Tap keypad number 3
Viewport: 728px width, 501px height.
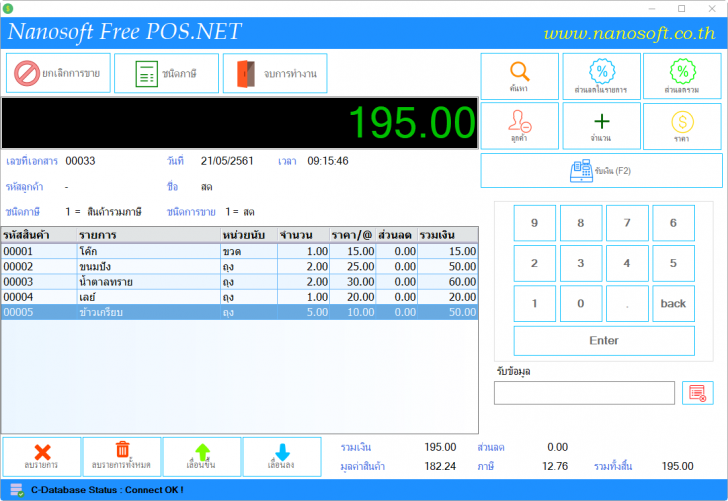(x=581, y=263)
